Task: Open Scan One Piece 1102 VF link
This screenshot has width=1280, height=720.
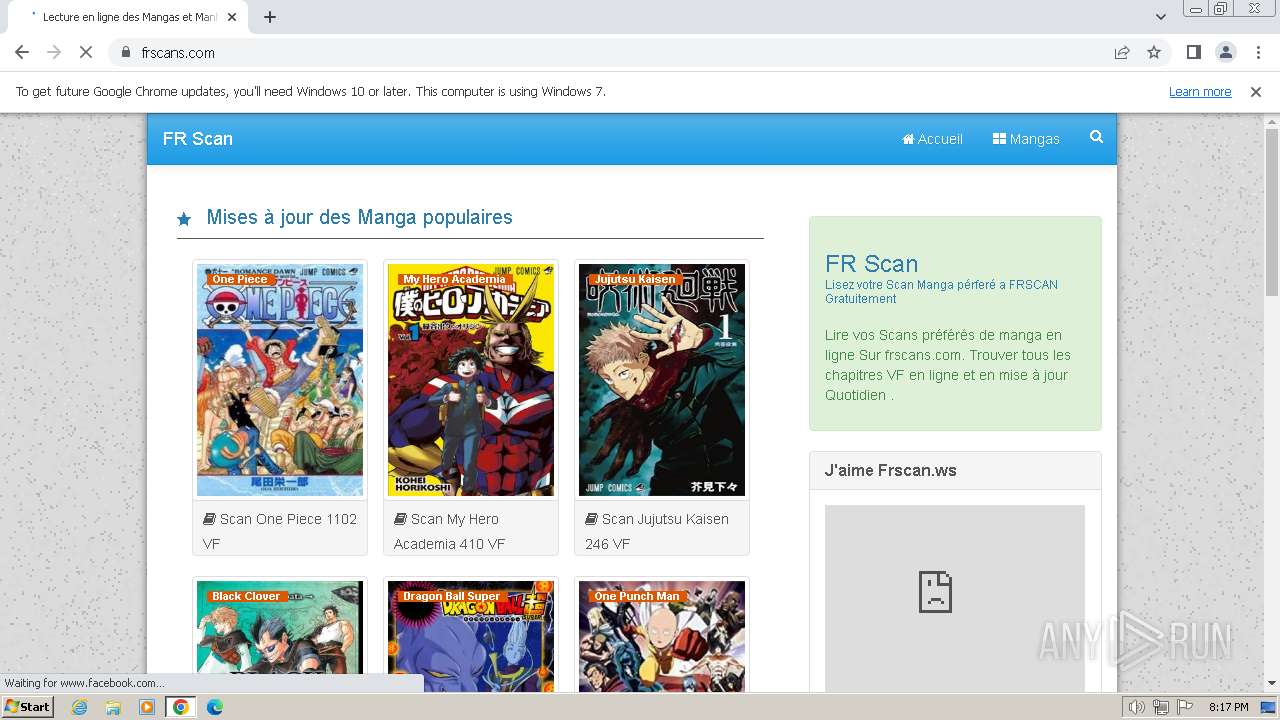Action: click(x=280, y=531)
